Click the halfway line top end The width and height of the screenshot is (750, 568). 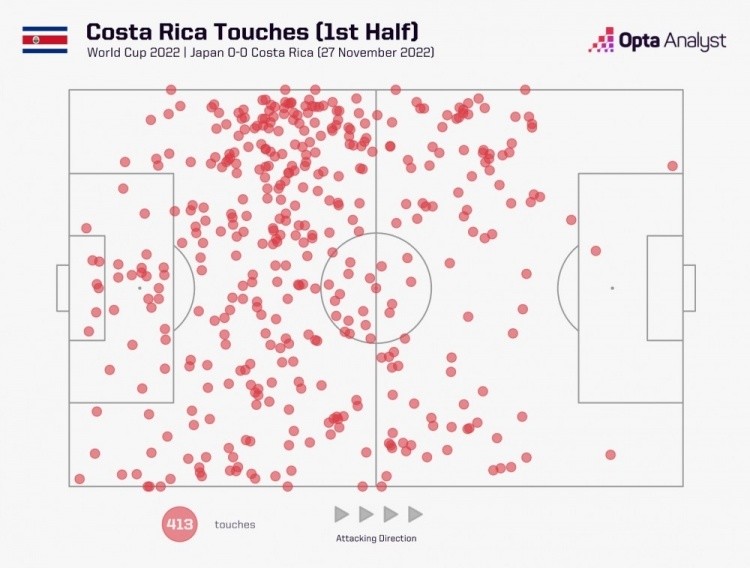[x=376, y=92]
